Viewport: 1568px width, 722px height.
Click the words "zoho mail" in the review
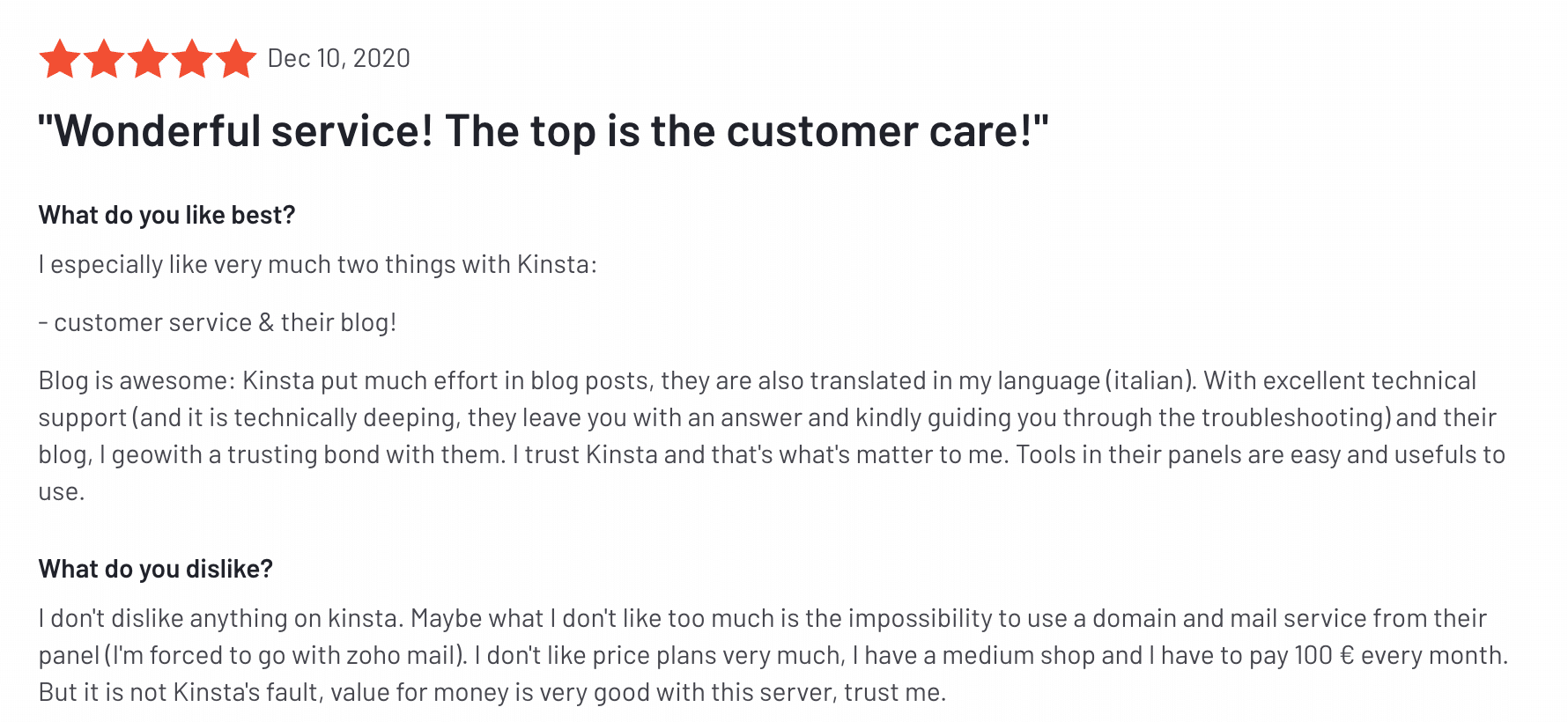(x=402, y=656)
